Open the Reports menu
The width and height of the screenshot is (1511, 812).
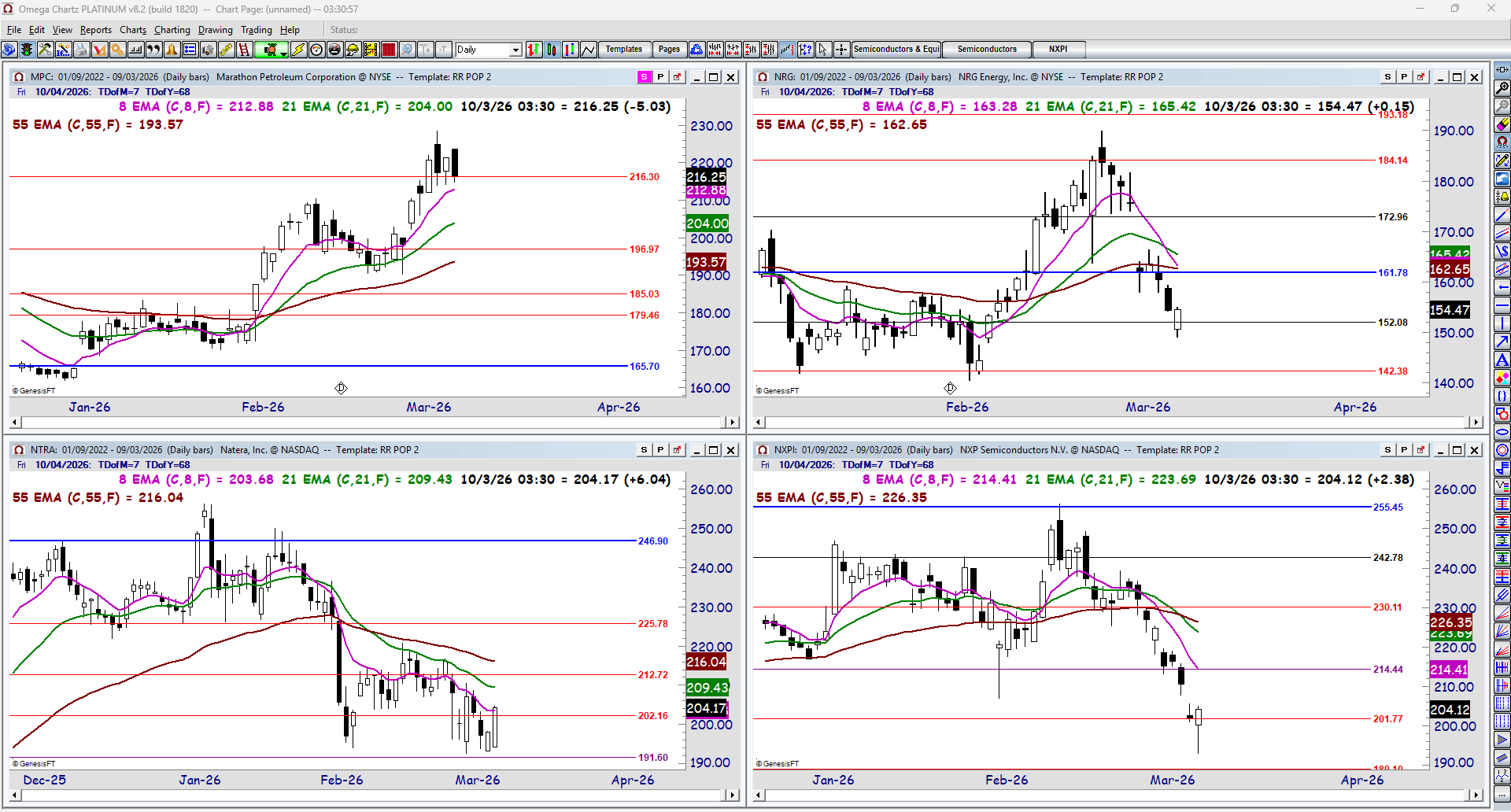click(96, 30)
